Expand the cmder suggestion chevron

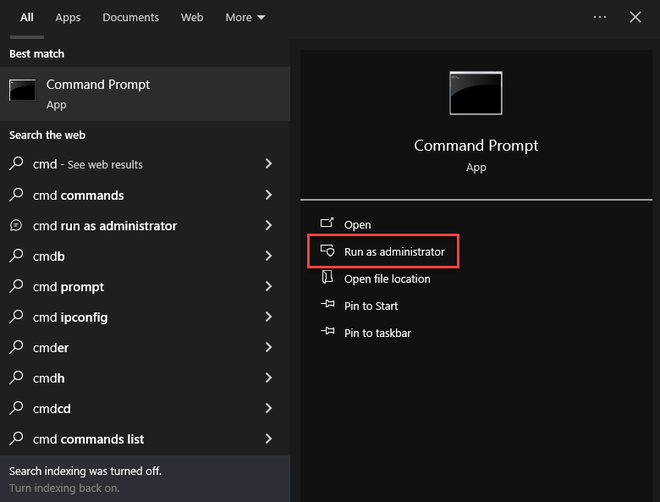click(x=269, y=347)
